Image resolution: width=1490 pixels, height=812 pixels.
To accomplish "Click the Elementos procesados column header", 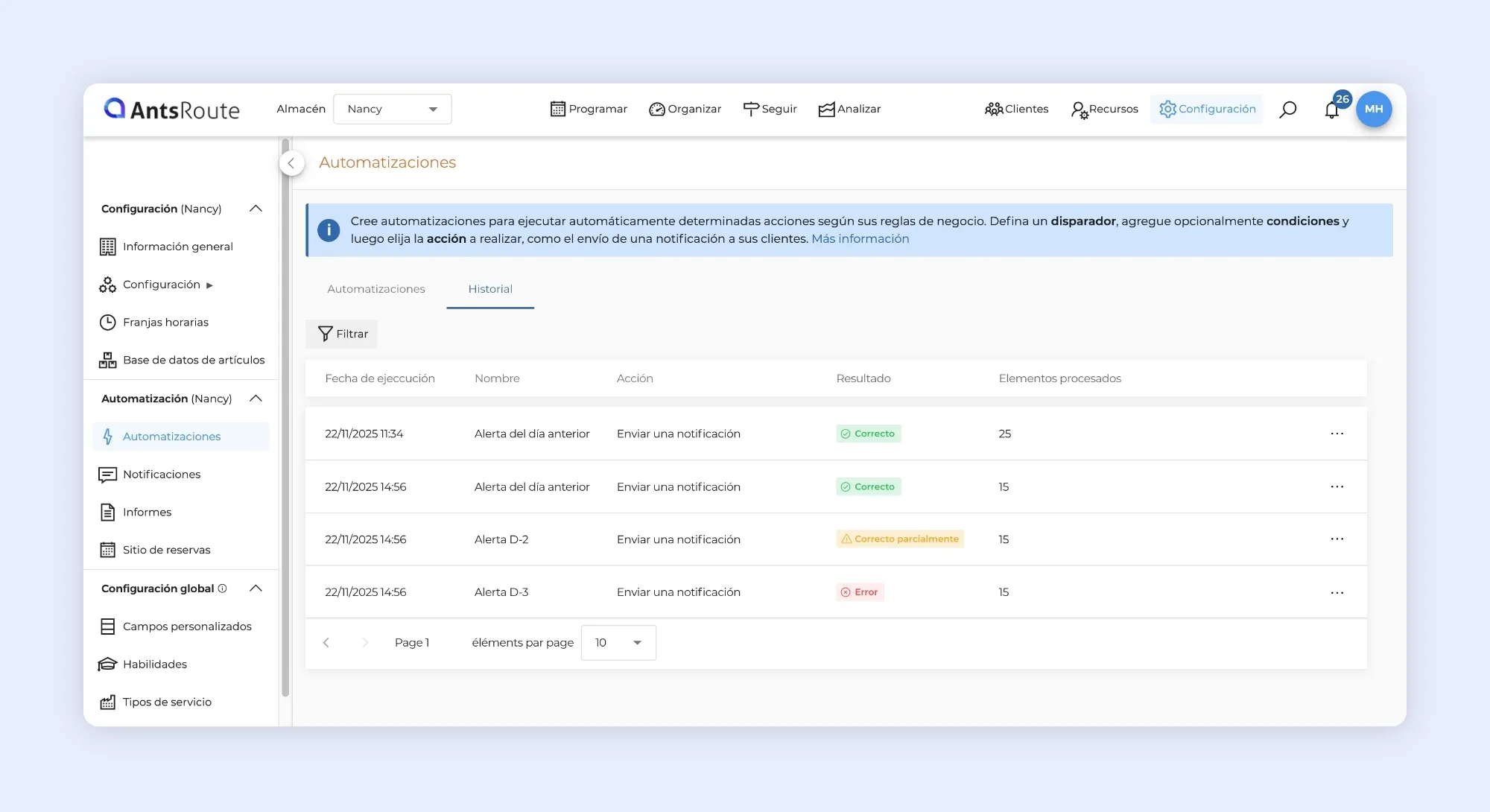I will pyautogui.click(x=1059, y=378).
